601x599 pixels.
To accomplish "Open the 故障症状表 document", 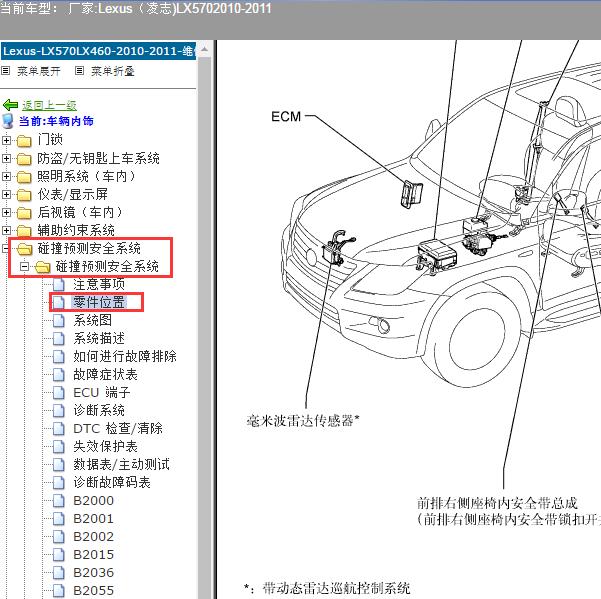I will click(105, 374).
